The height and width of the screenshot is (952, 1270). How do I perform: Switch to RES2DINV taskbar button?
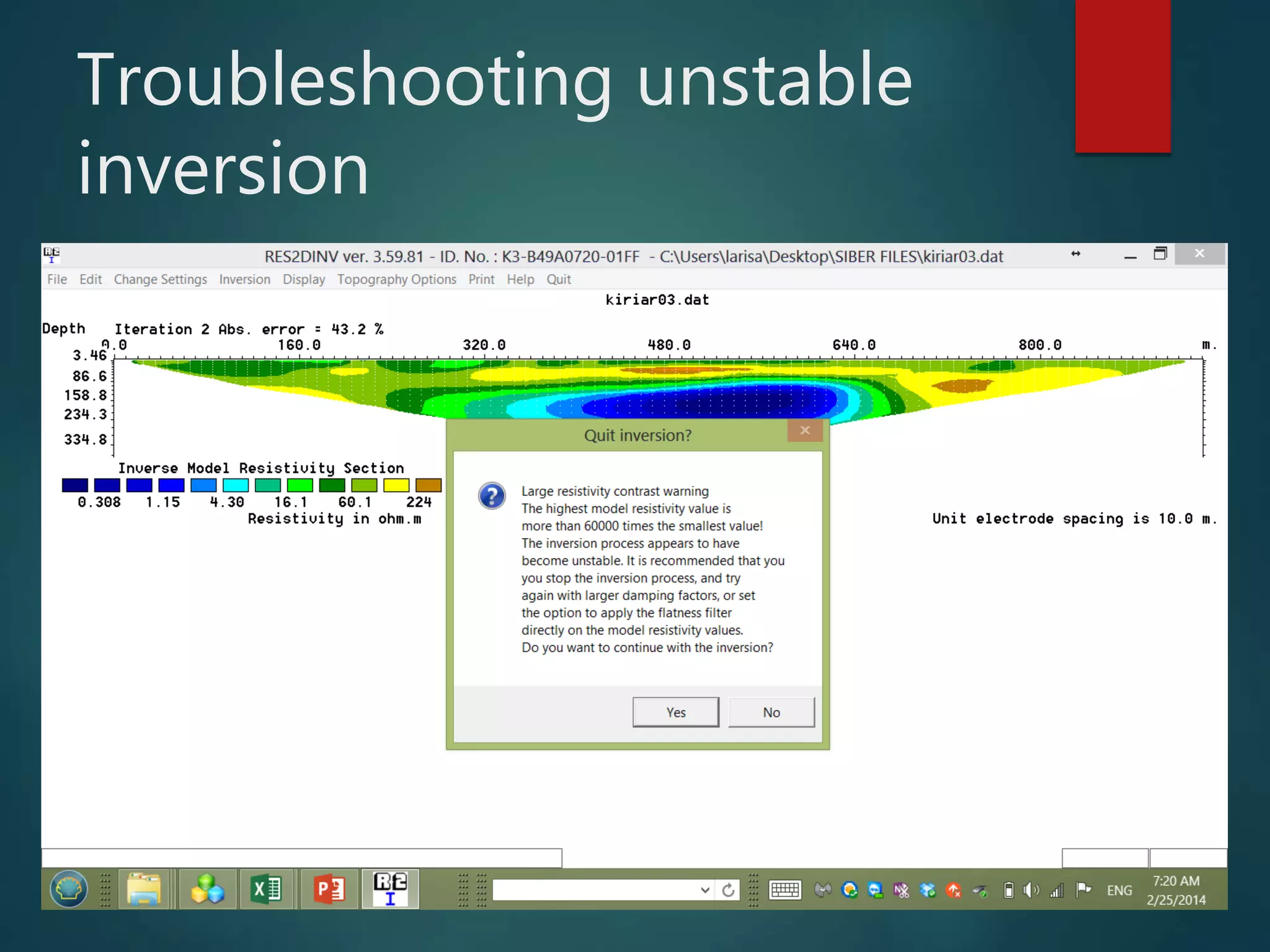pos(390,889)
